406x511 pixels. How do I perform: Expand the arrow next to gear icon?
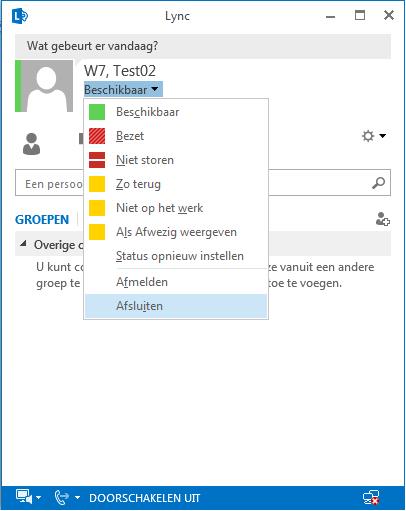coord(383,136)
